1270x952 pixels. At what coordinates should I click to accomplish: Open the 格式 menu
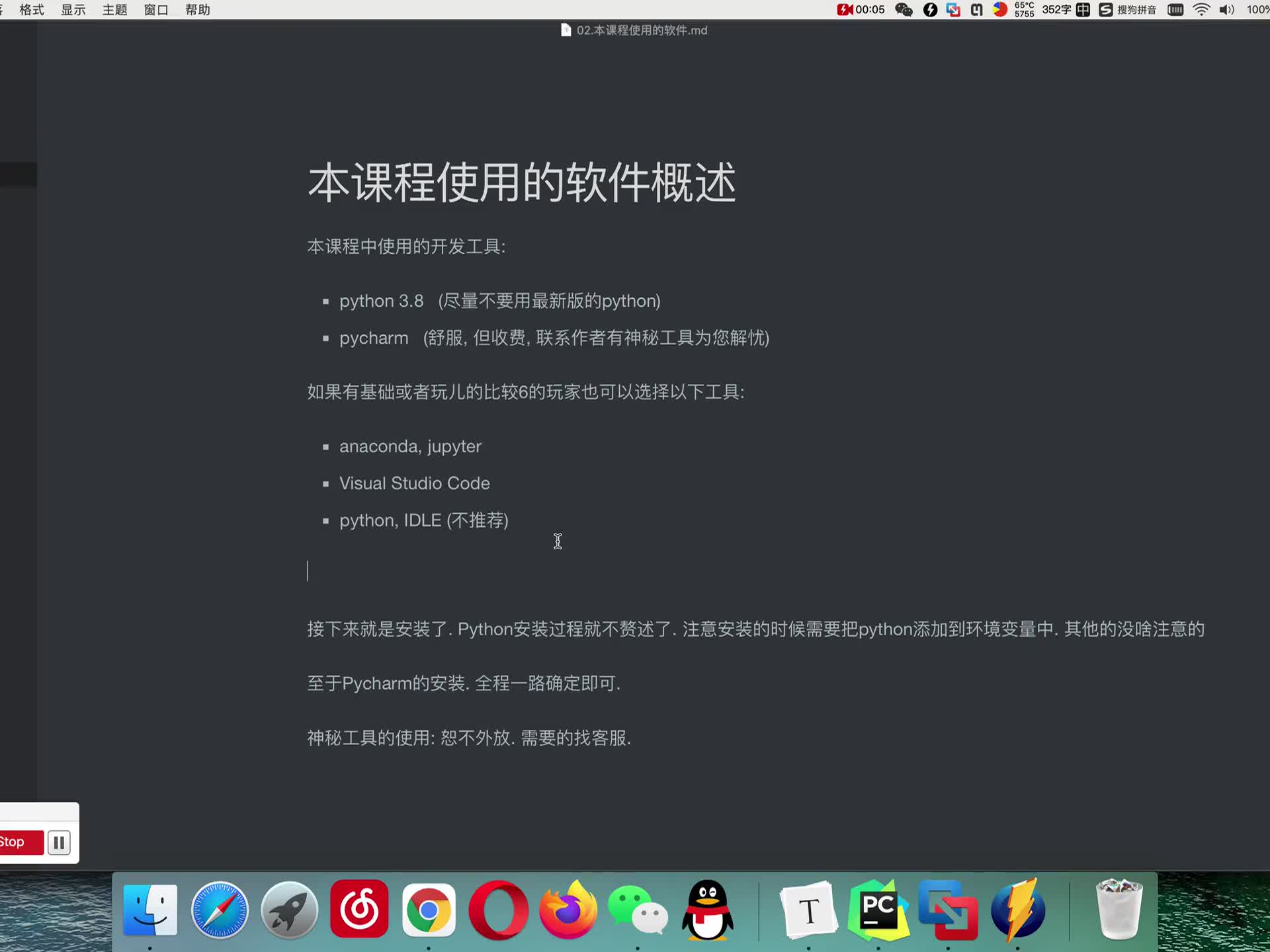32,10
